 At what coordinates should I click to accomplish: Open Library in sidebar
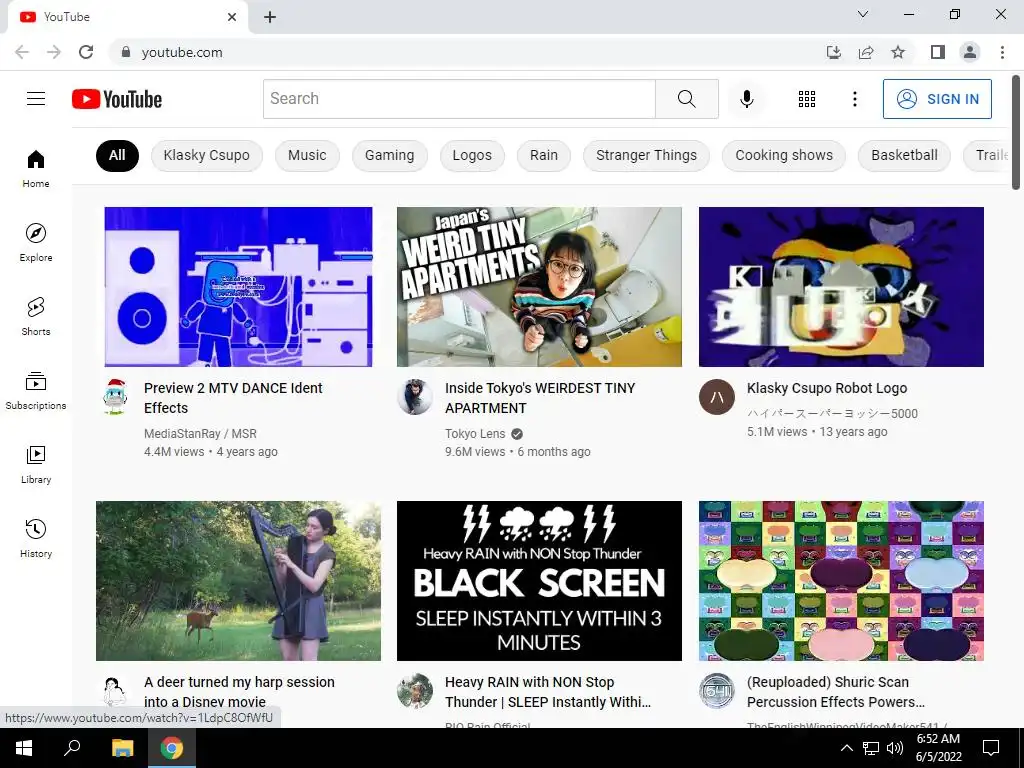(x=36, y=464)
